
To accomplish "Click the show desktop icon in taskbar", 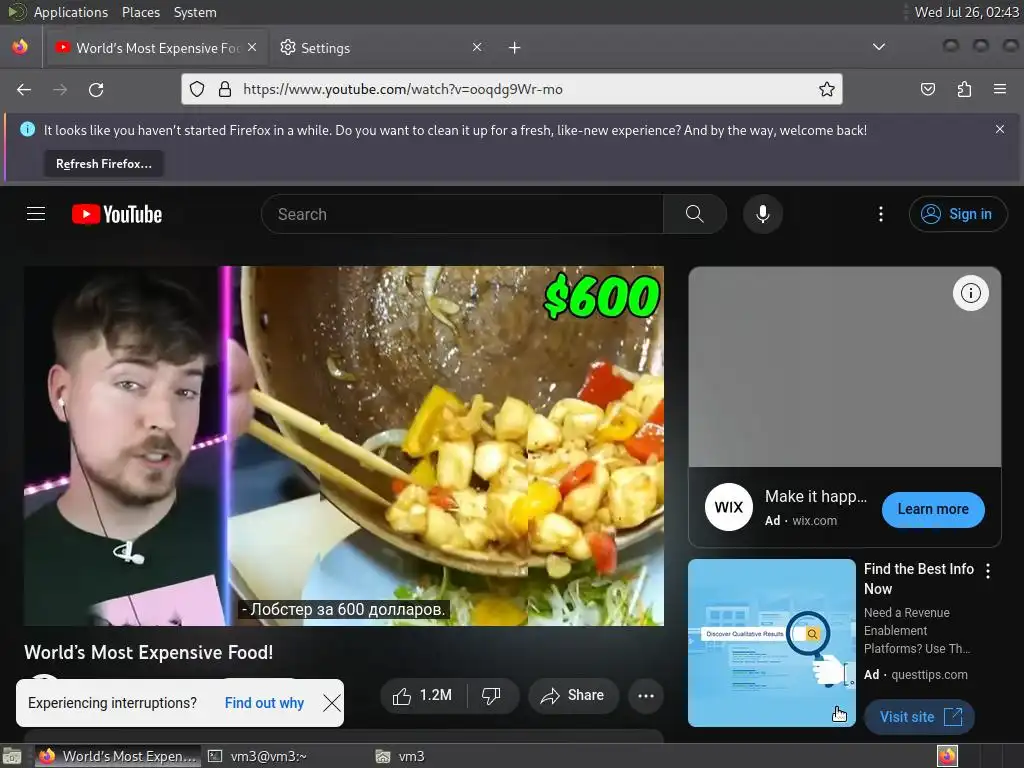I will [x=12, y=756].
